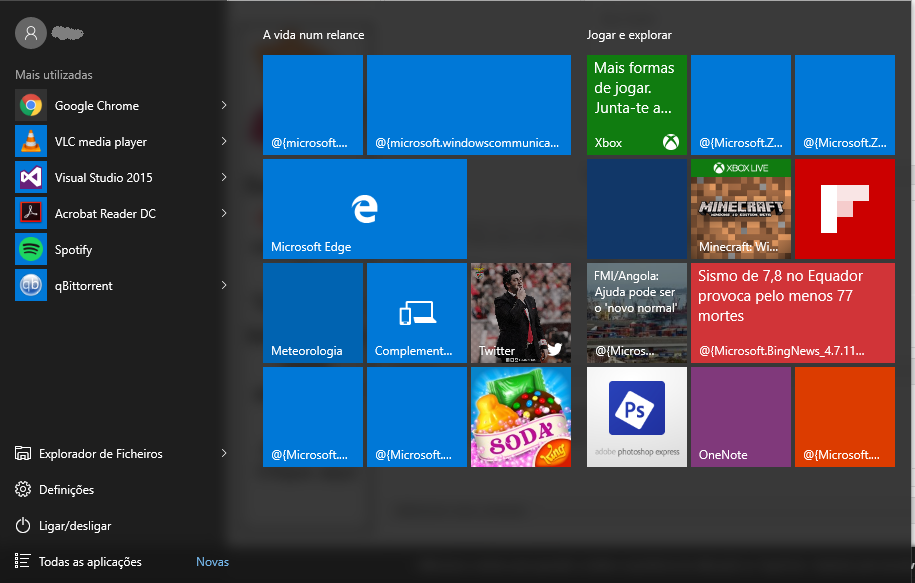Screen dimensions: 915x583
Task: Open Google Chrome from most used list
Action: point(121,106)
